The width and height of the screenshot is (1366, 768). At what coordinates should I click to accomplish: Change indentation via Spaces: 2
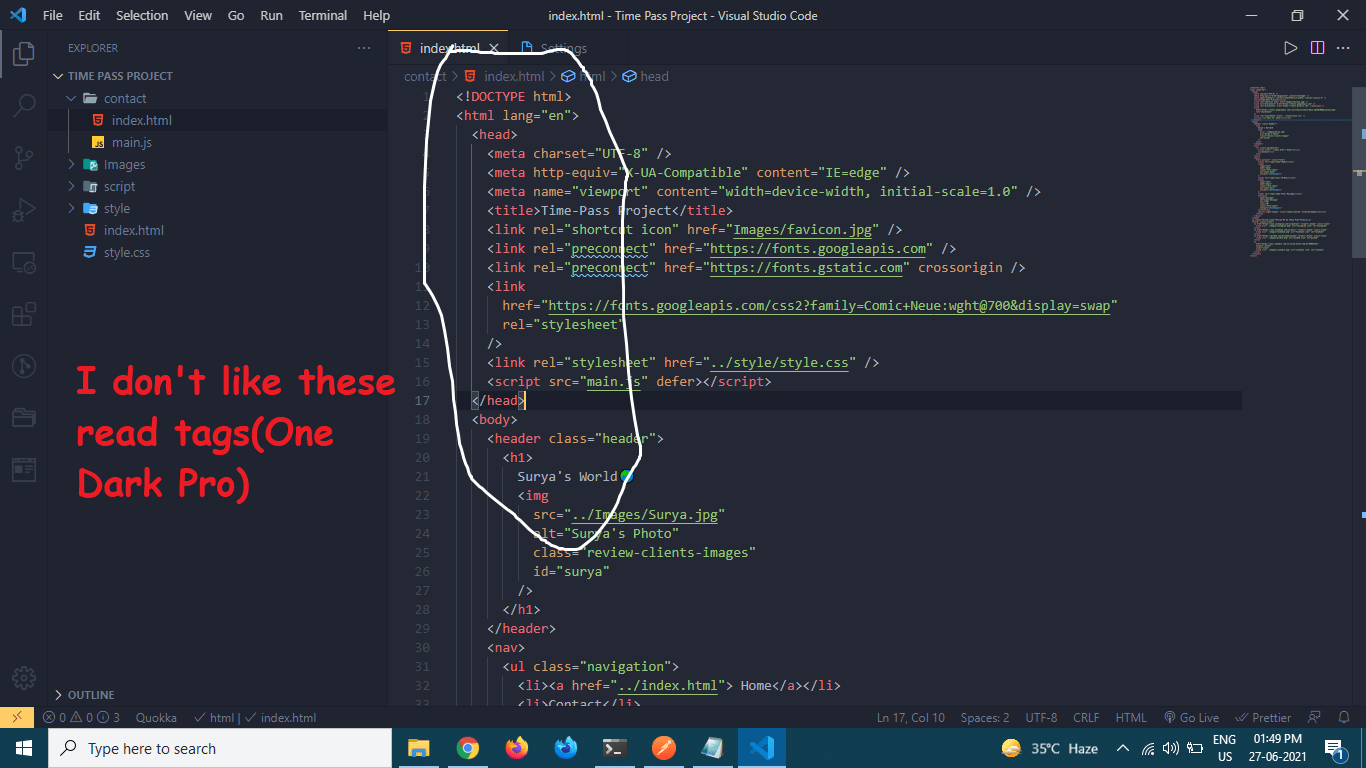point(985,718)
